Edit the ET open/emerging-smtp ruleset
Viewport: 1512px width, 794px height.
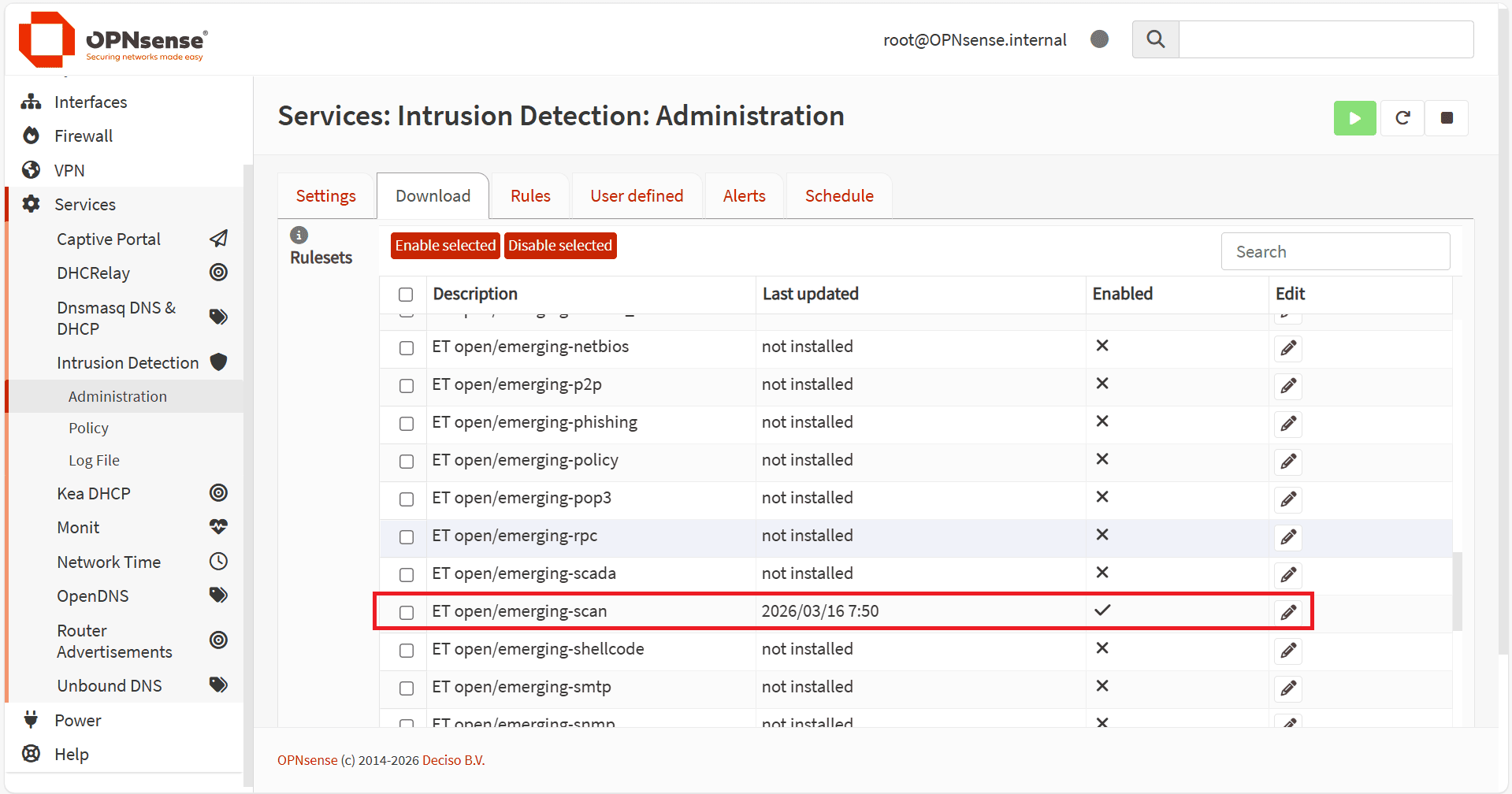[1288, 688]
